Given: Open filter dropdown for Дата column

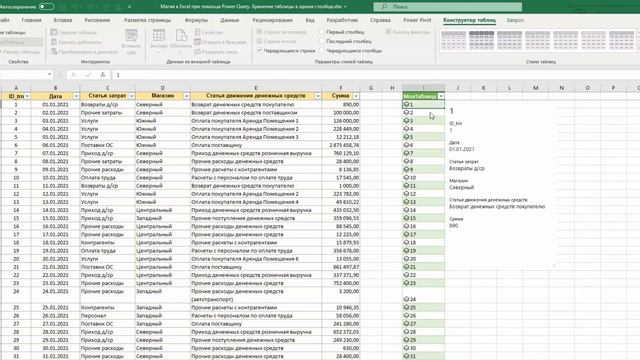Looking at the screenshot, I should click(76, 96).
